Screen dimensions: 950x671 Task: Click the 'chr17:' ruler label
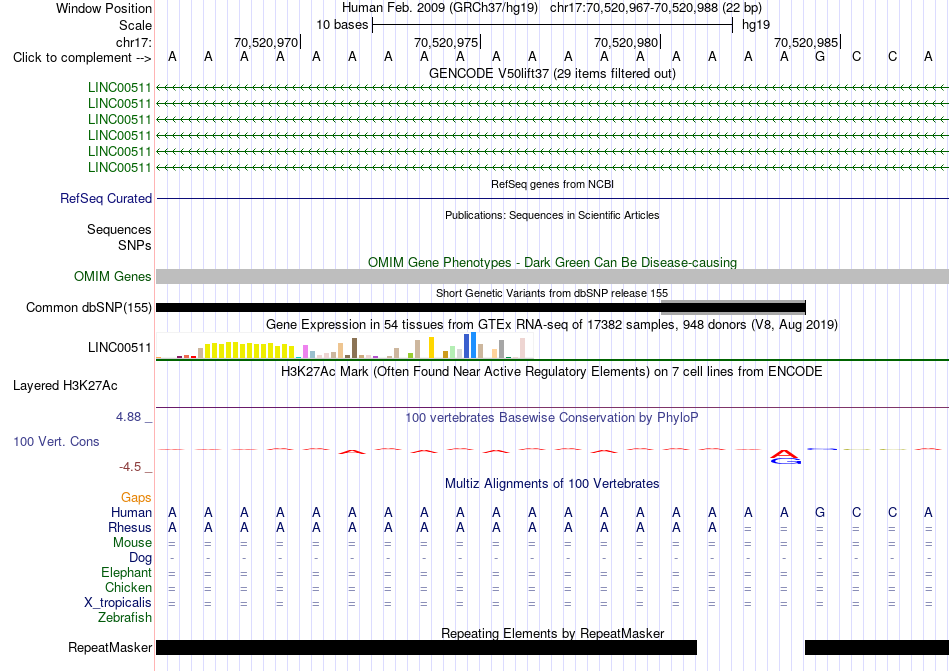coord(134,42)
